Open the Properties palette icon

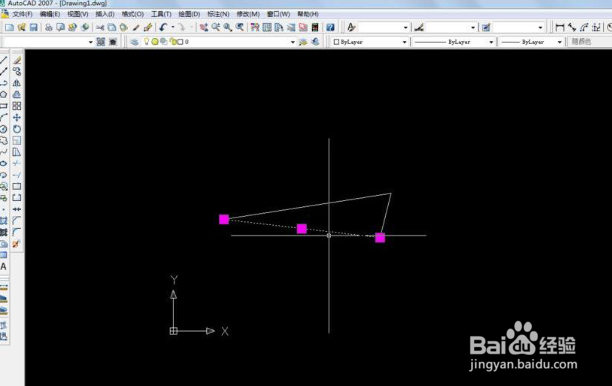(x=255, y=27)
